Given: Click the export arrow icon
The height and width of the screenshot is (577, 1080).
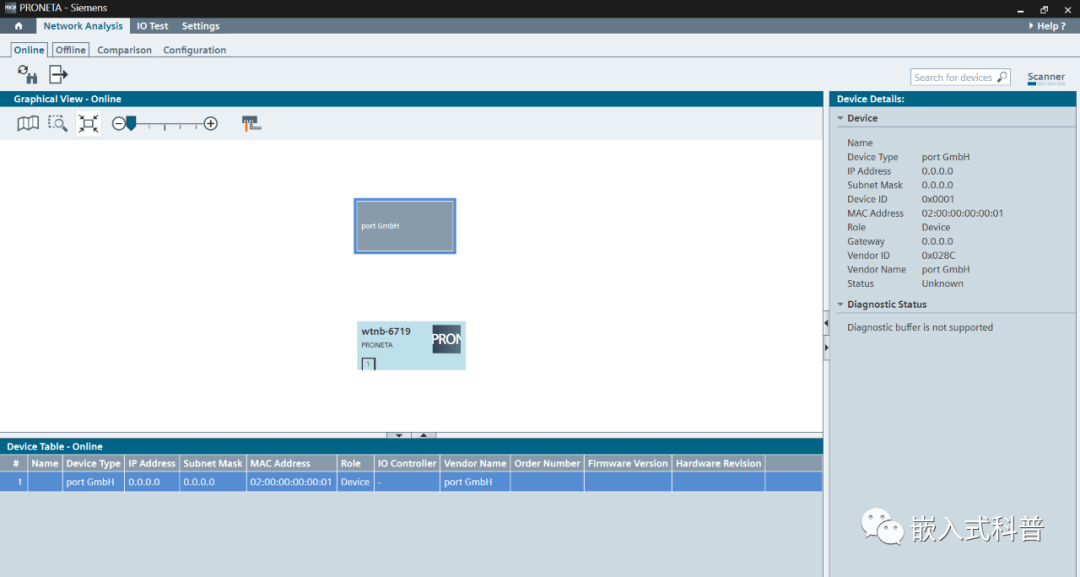Looking at the screenshot, I should 59,74.
